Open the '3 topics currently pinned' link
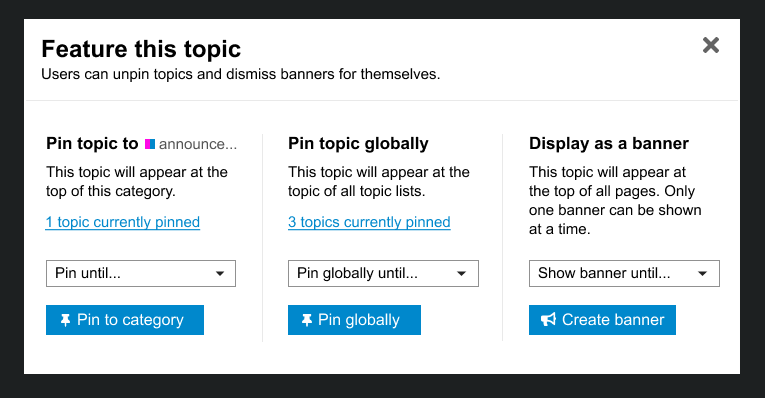This screenshot has height=398, width=765. pyautogui.click(x=369, y=222)
